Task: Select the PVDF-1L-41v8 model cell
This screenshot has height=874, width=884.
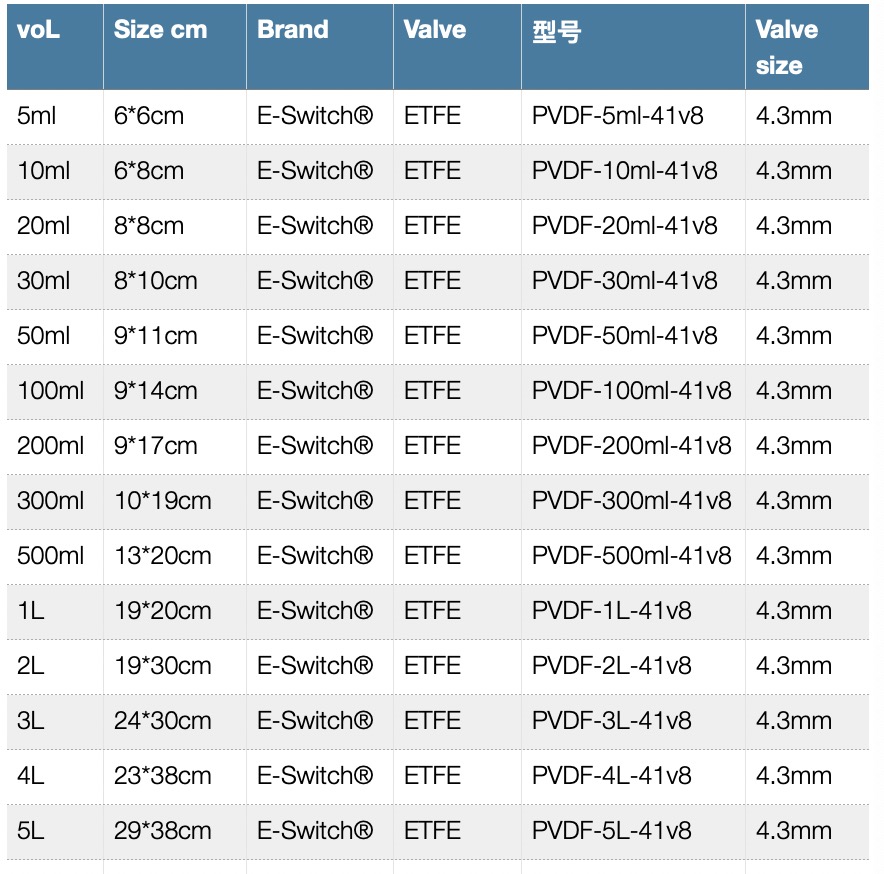Action: 611,611
